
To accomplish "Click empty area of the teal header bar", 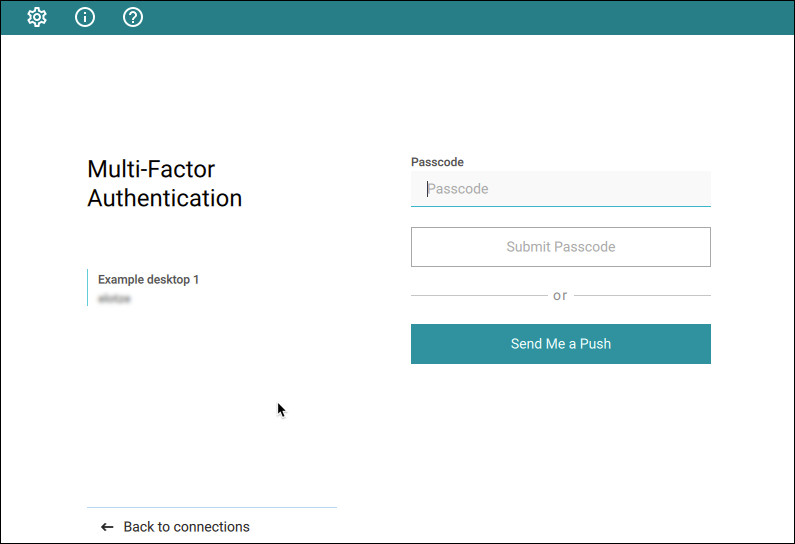I will [456, 17].
